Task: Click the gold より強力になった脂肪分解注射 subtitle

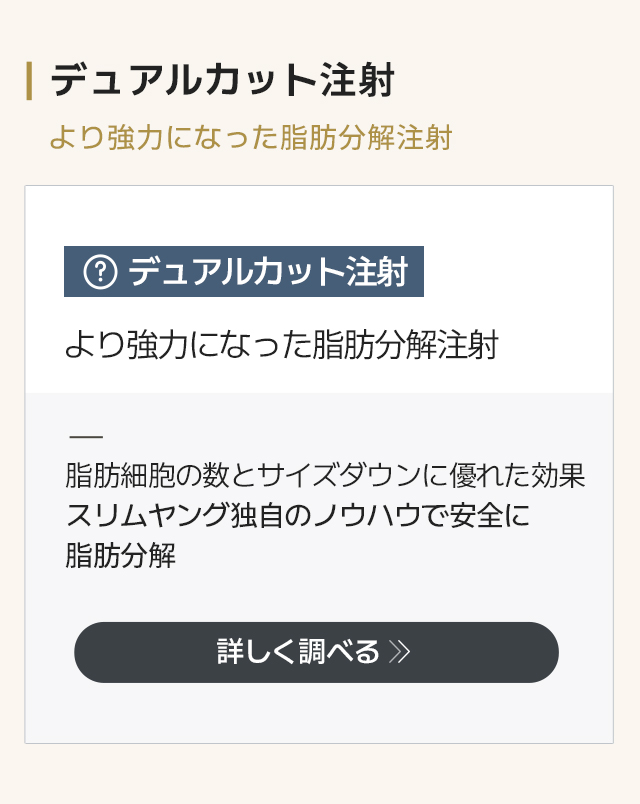Action: tap(251, 137)
